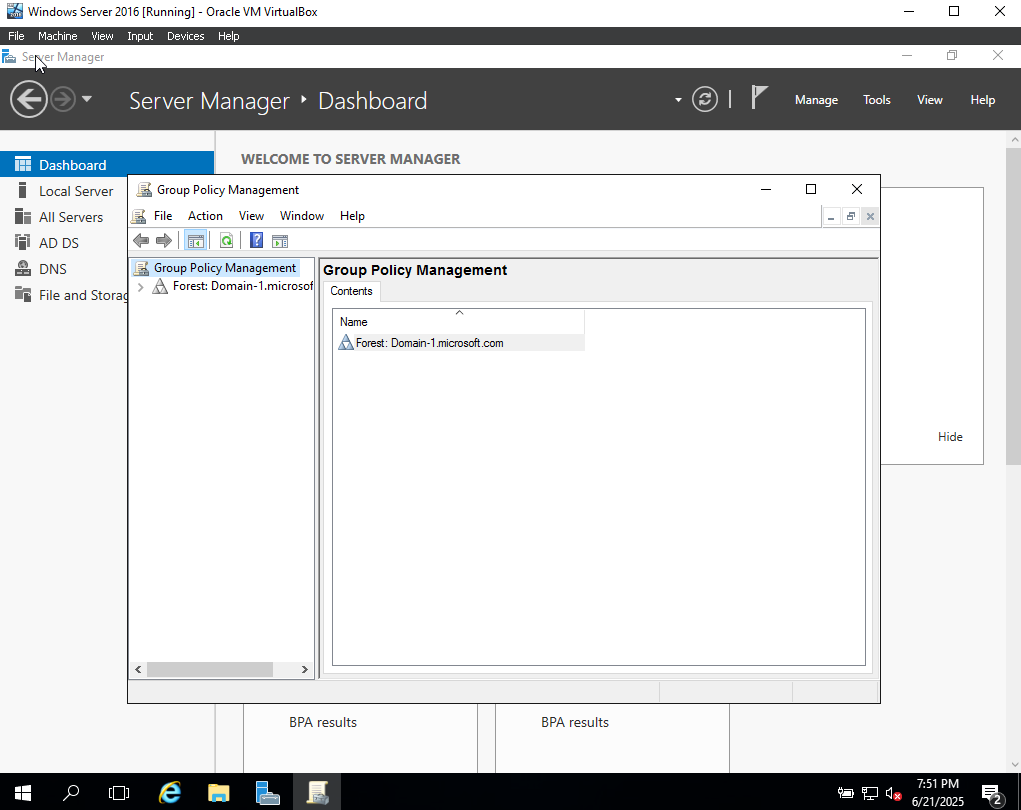Select AD DS in the sidebar
Screen dimensions: 1021x810
click(59, 243)
